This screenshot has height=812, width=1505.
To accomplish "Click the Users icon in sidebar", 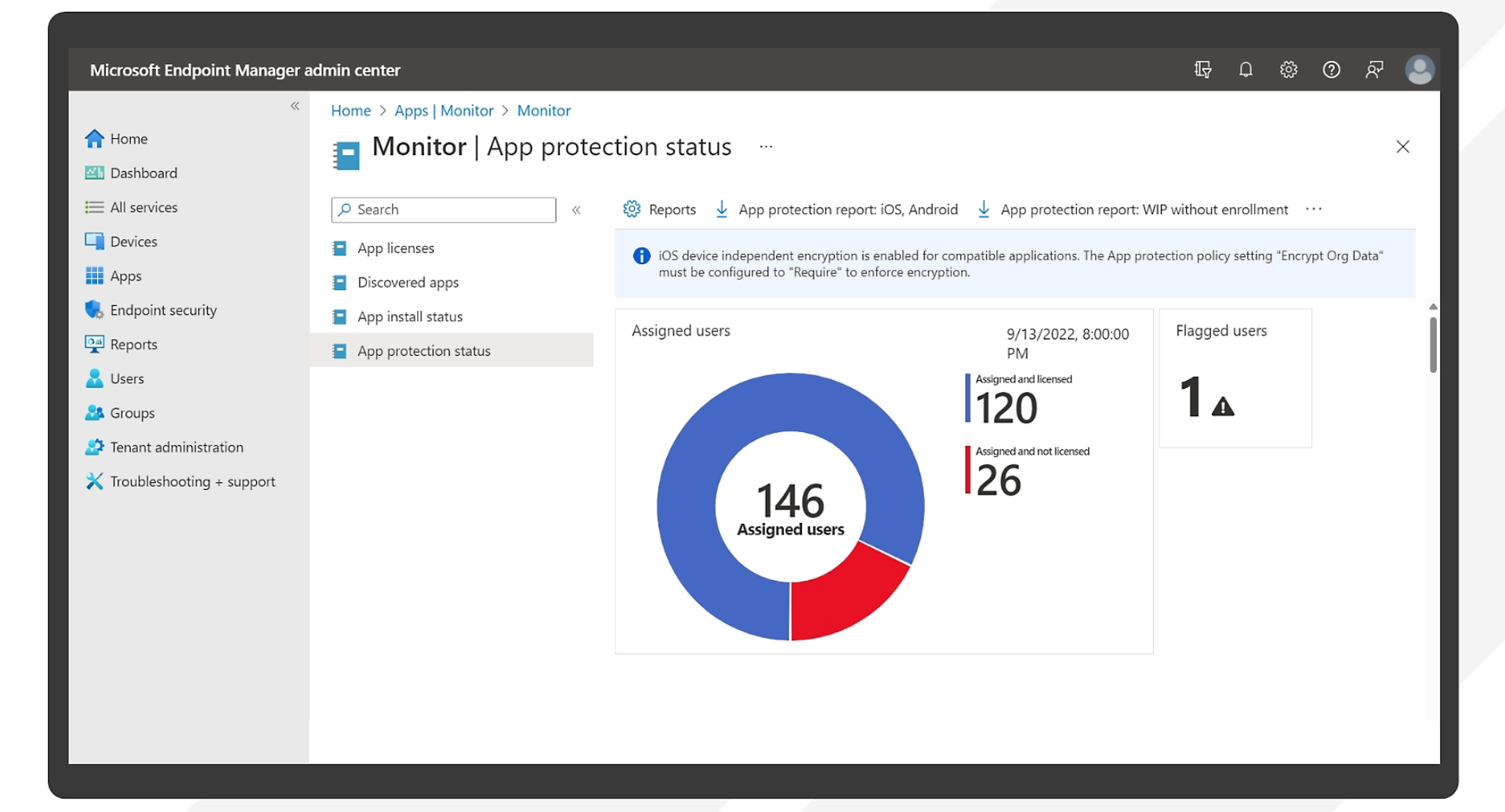I will tap(94, 379).
